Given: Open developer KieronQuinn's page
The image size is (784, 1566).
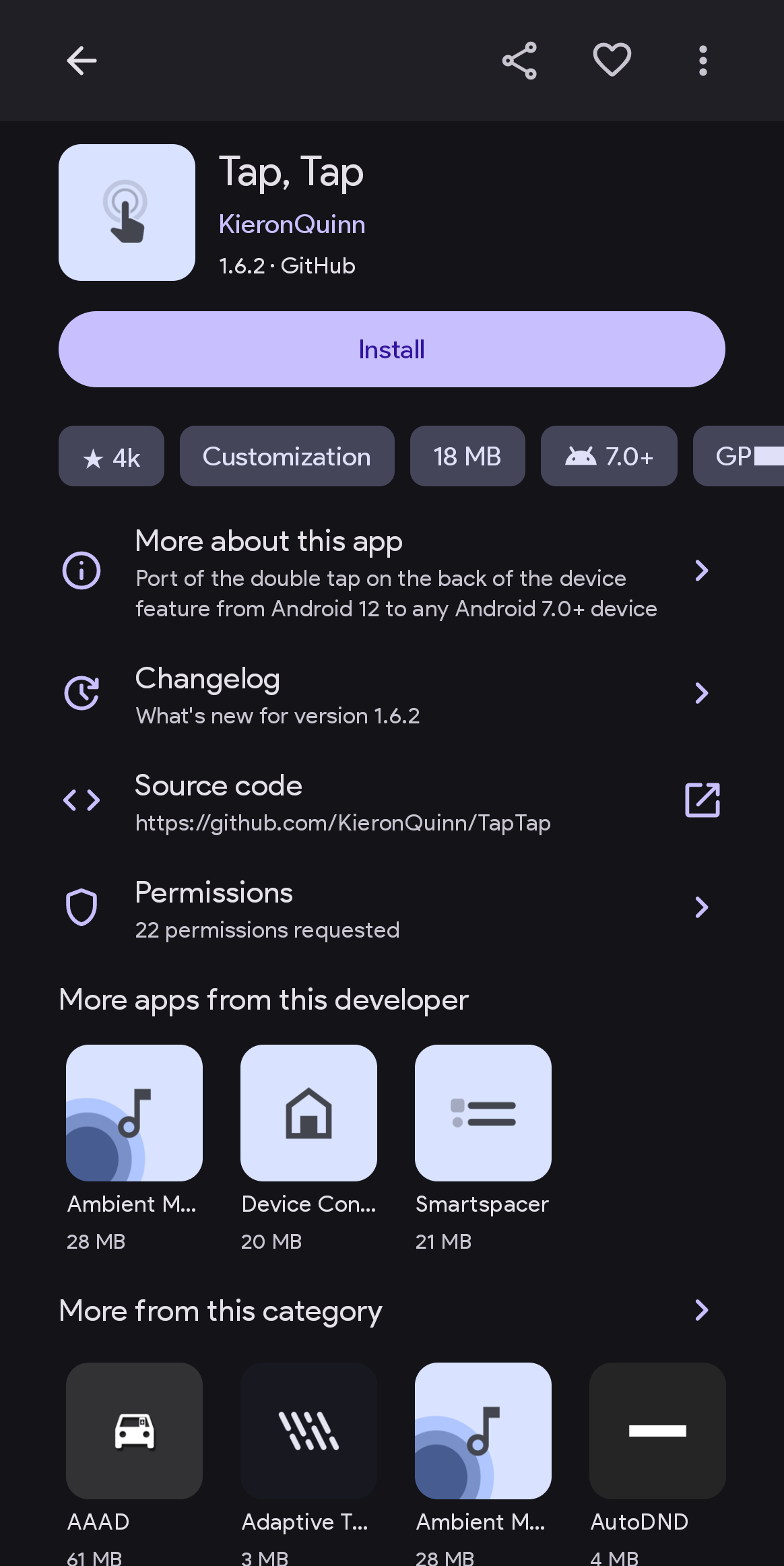Looking at the screenshot, I should (x=292, y=224).
